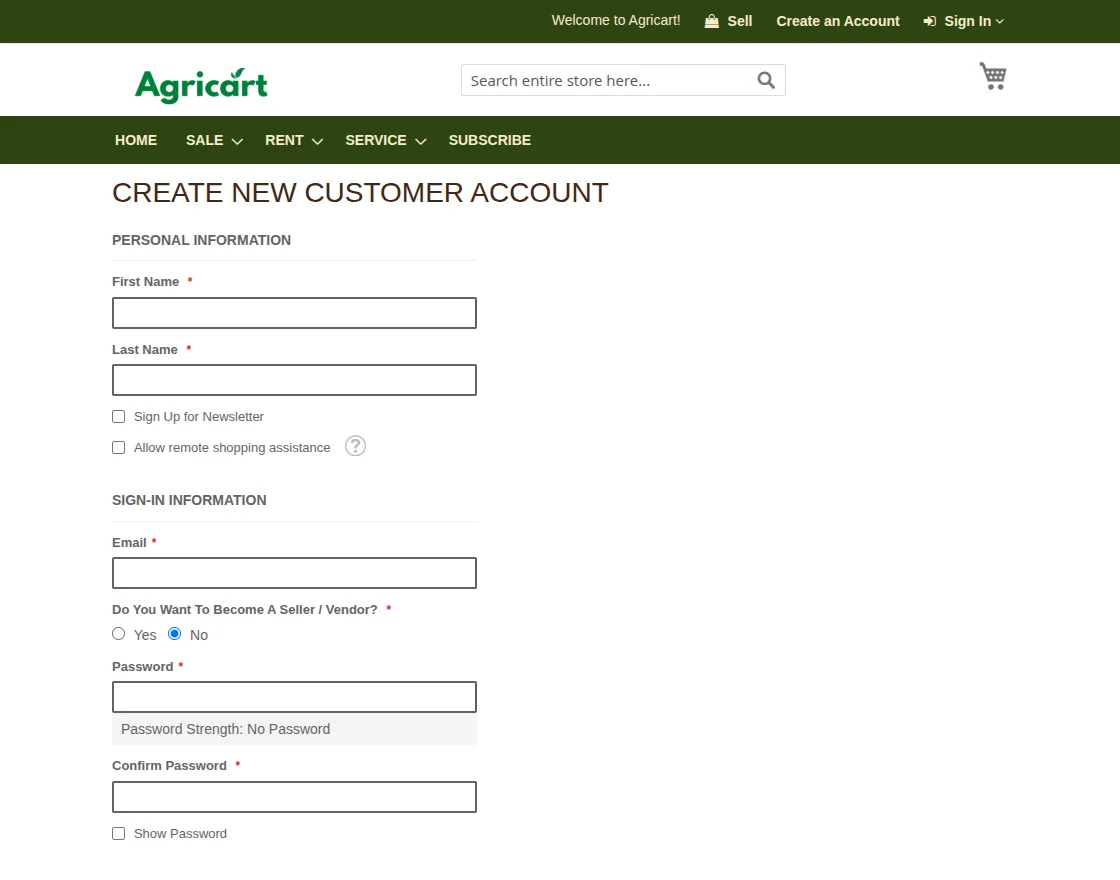Click the Welcome to Agricart greeting
This screenshot has width=1120, height=880.
(615, 20)
